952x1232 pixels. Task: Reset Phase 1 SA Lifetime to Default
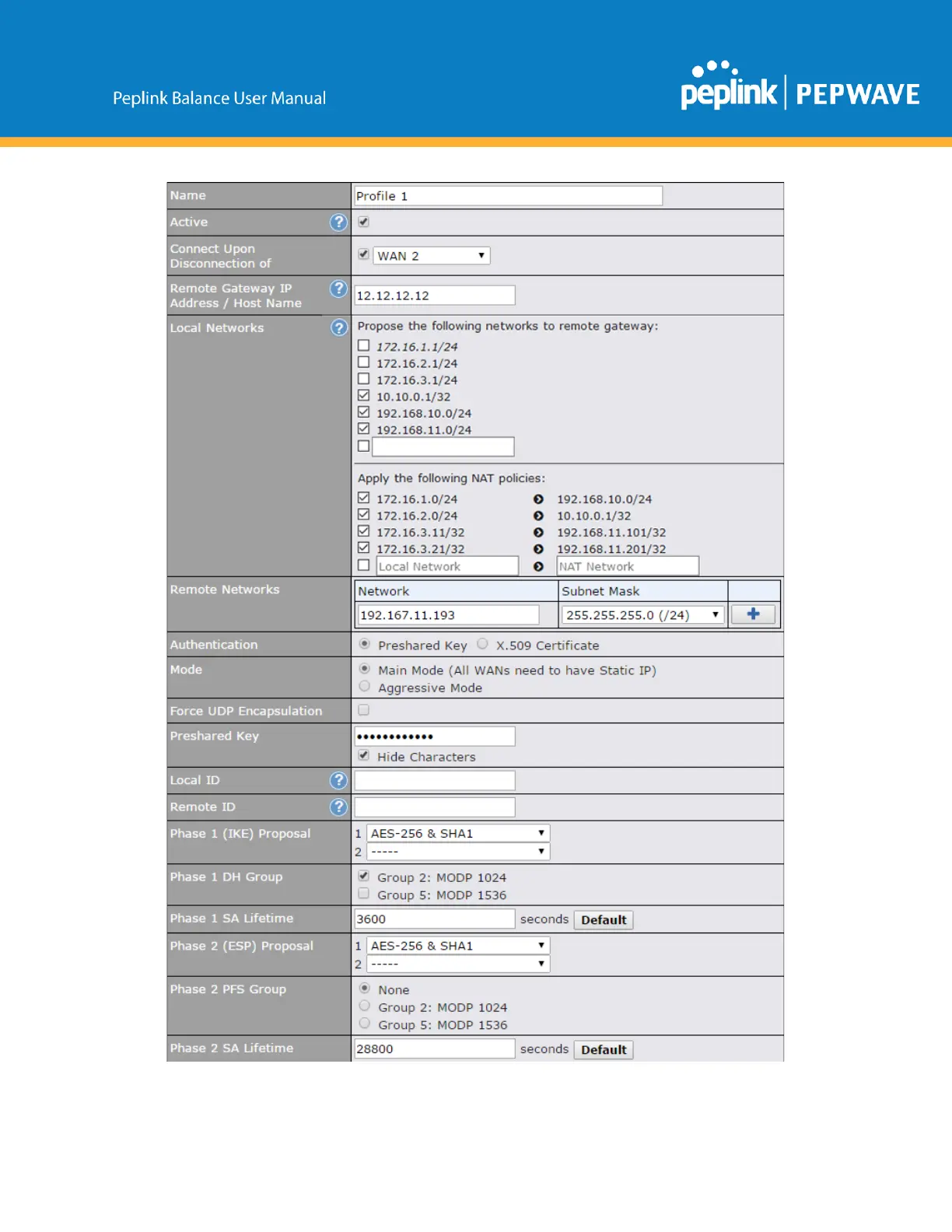click(x=604, y=920)
